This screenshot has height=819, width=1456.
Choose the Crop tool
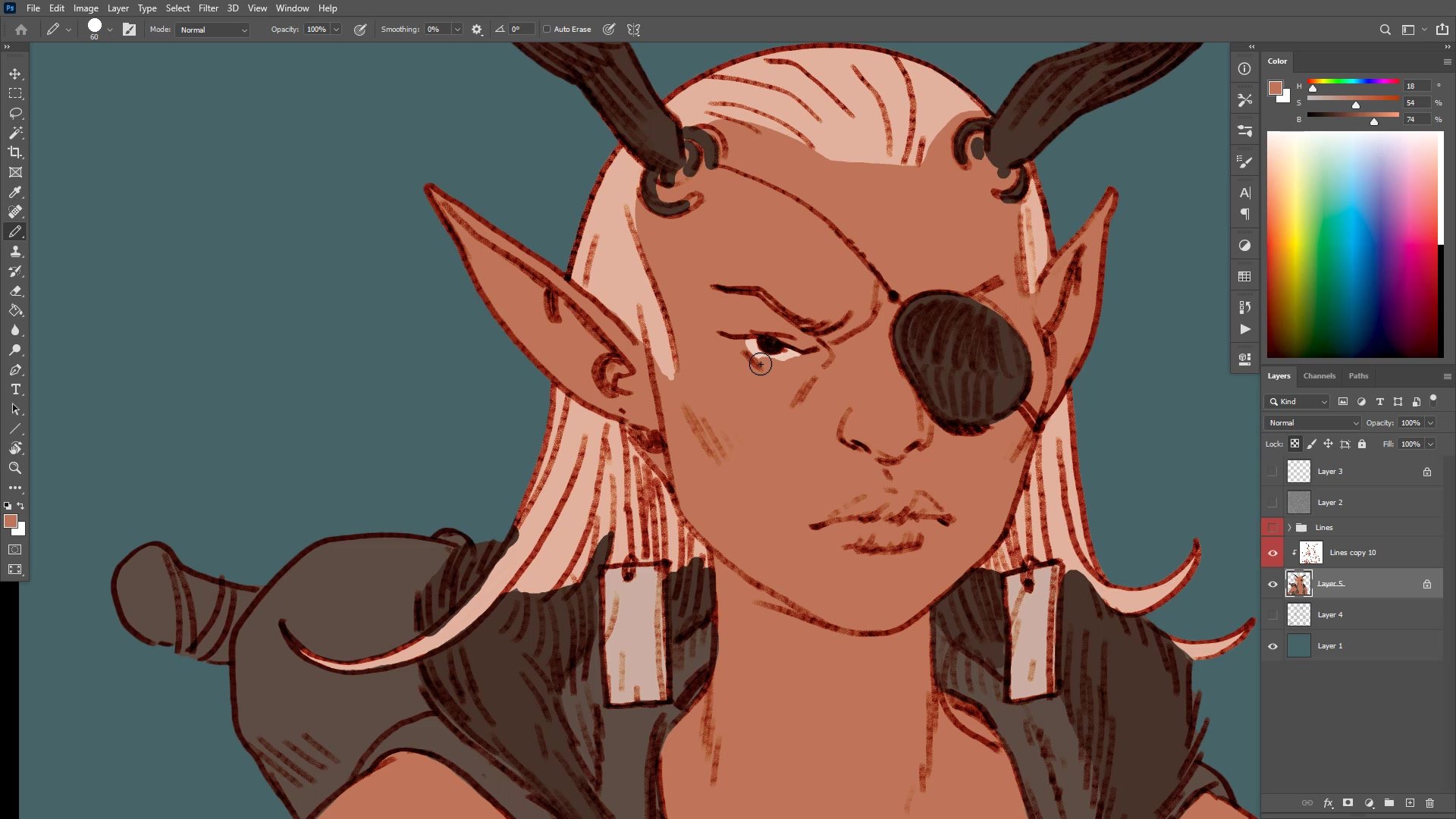pyautogui.click(x=15, y=152)
